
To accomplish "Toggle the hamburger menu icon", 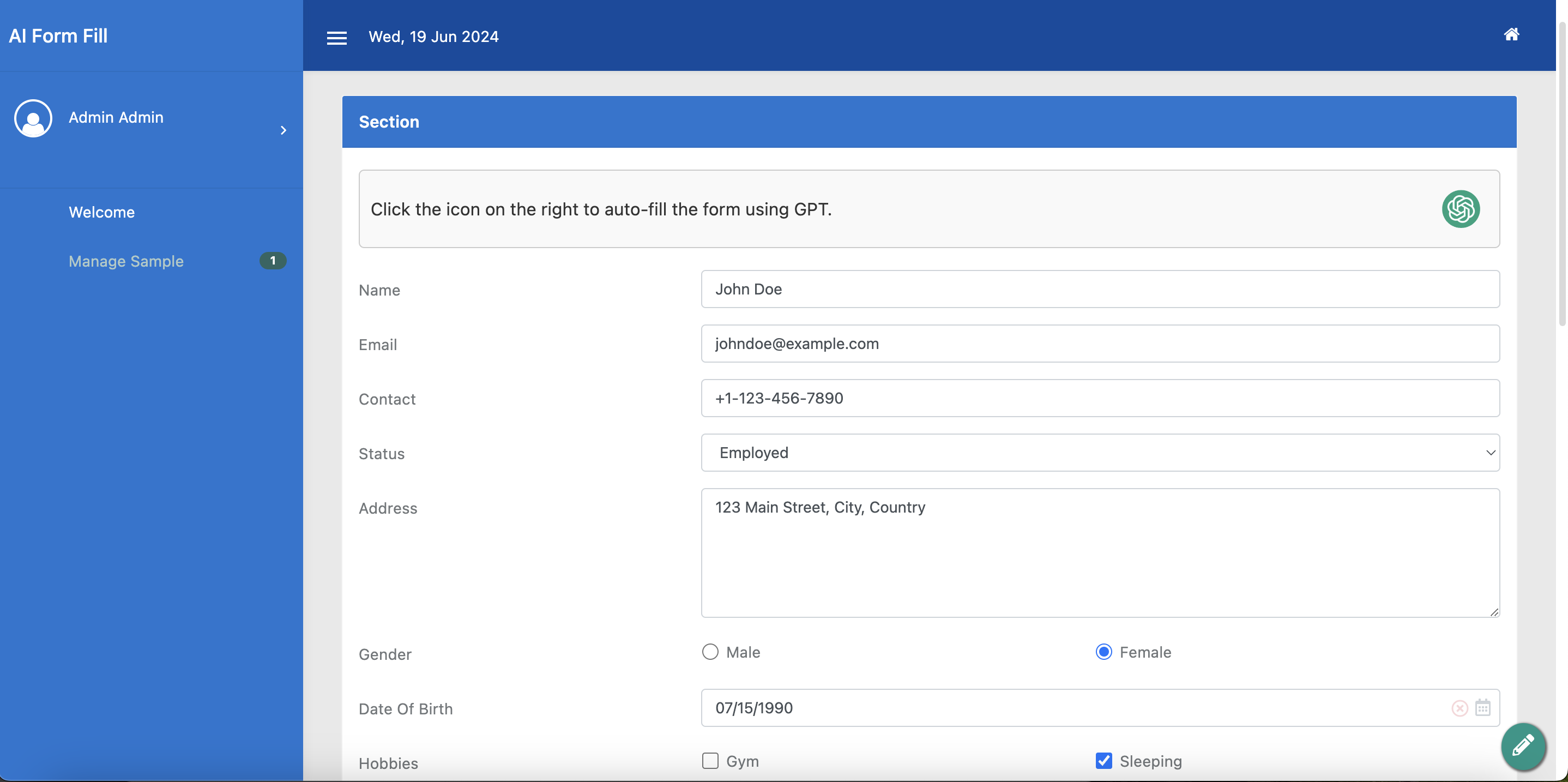I will [336, 38].
